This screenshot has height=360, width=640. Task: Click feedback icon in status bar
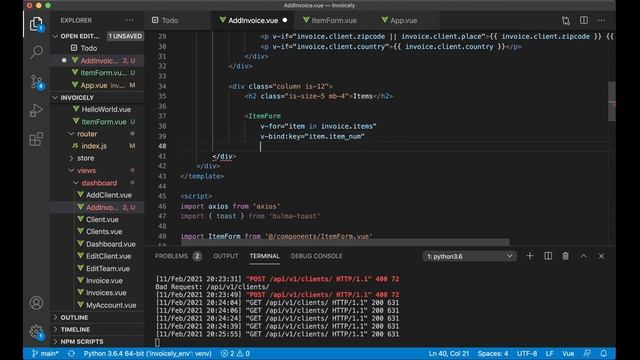(587, 353)
